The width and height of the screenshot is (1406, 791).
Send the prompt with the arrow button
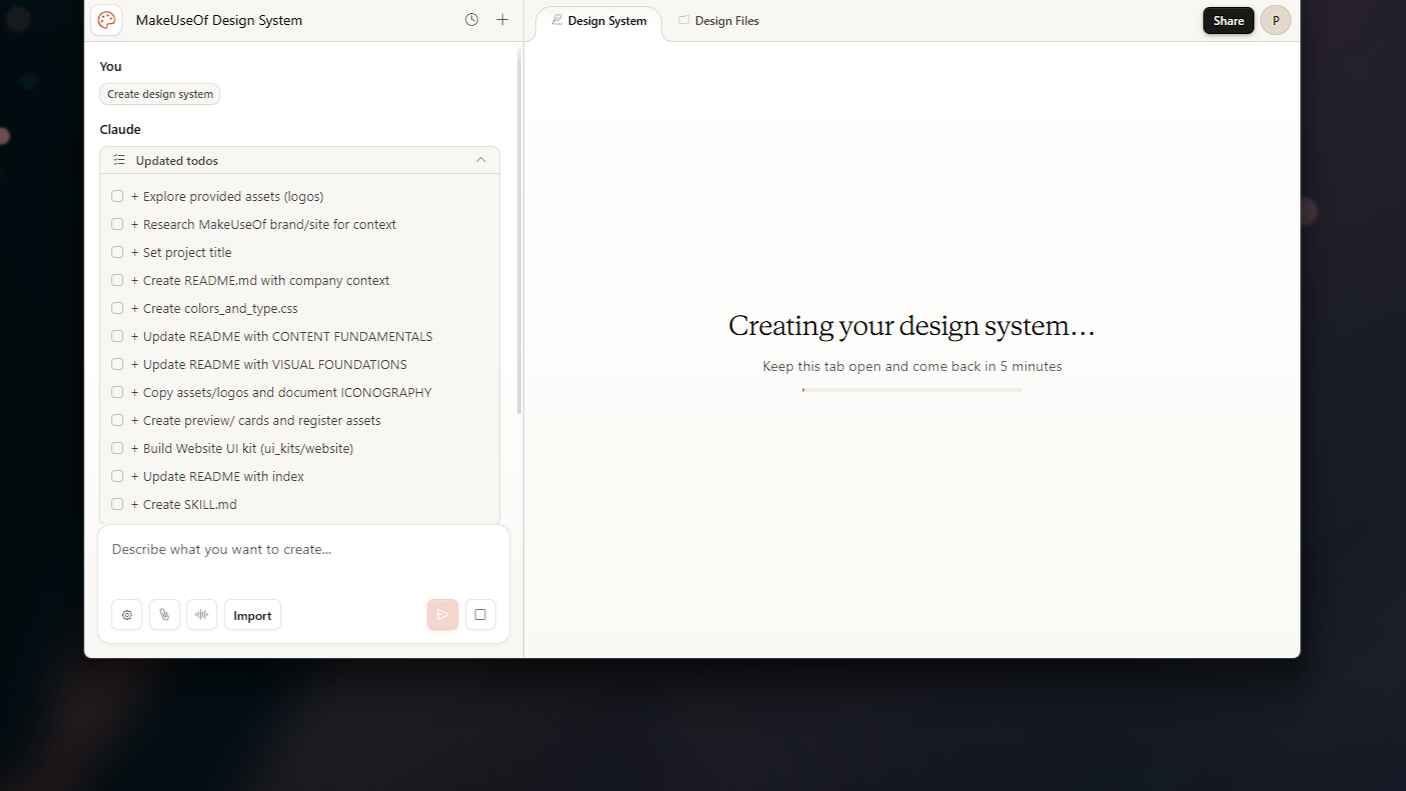point(443,615)
